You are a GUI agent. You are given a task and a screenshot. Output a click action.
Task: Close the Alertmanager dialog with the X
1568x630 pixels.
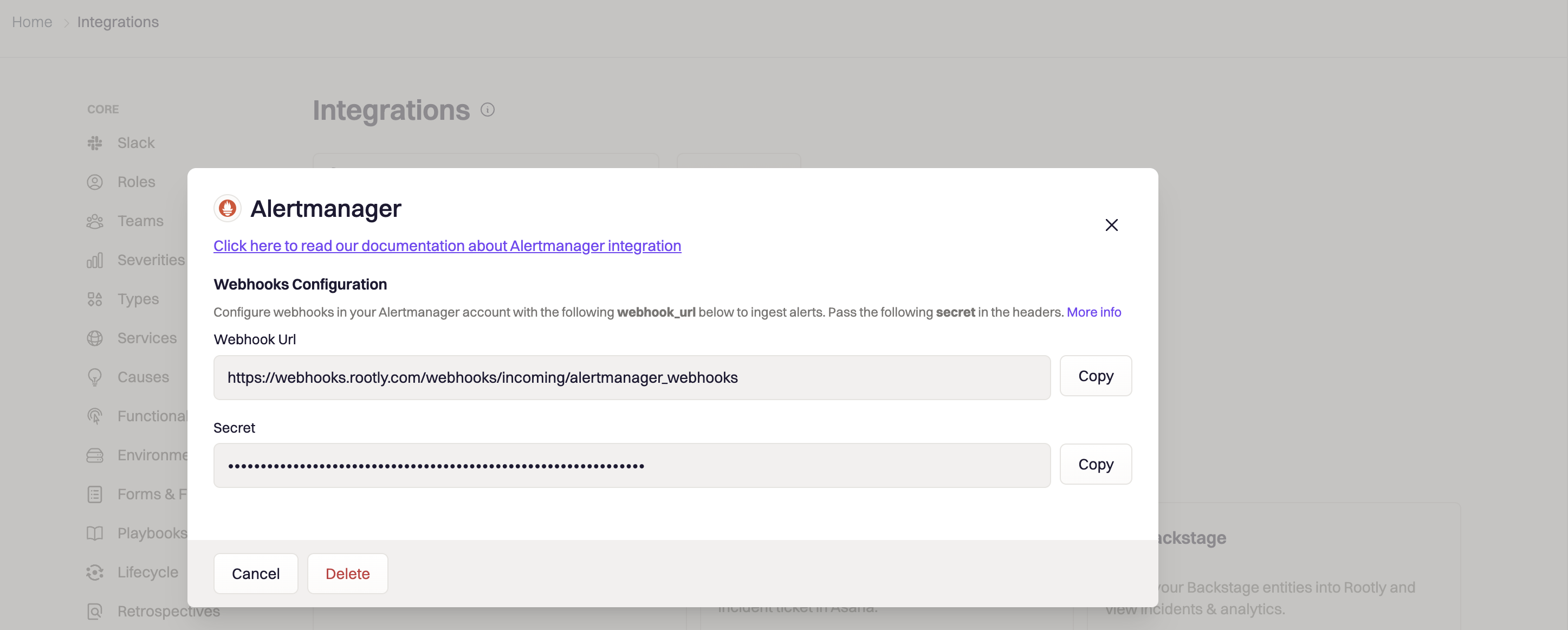click(1111, 225)
